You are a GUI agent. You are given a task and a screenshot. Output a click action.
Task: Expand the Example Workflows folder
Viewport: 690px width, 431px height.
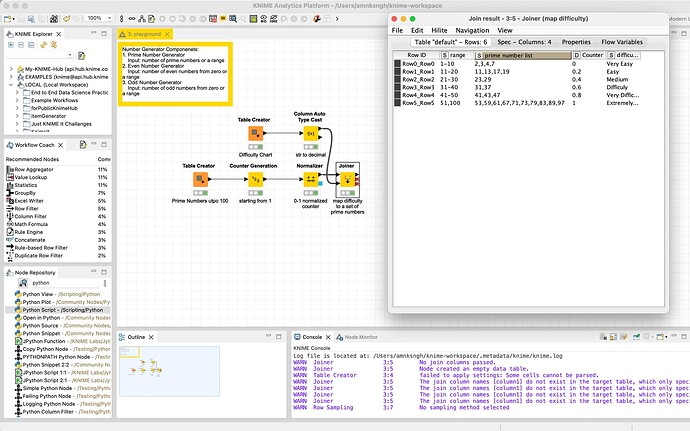(x=17, y=100)
